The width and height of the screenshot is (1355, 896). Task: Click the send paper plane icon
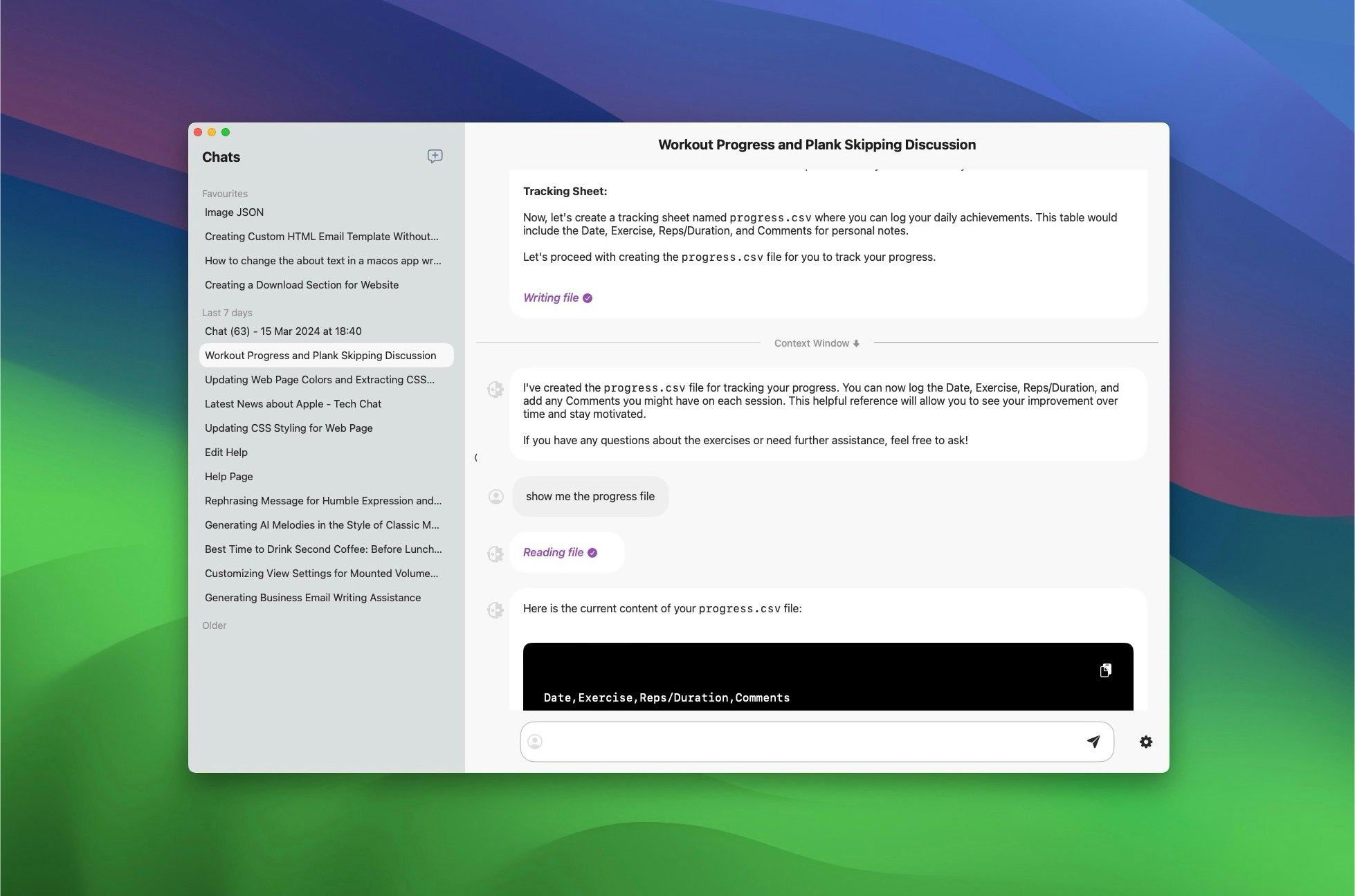[1093, 742]
